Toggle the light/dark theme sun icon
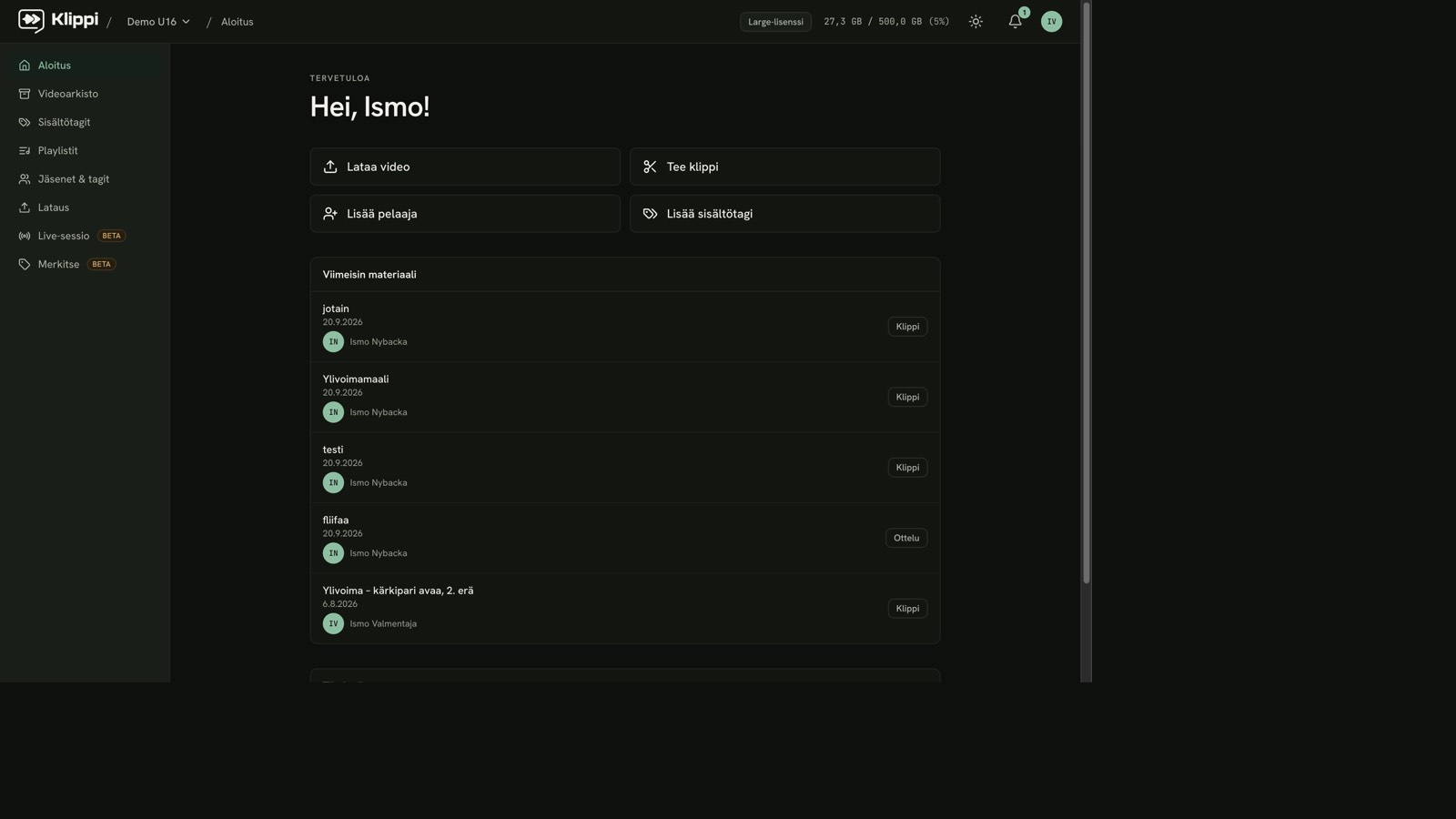Viewport: 1456px width, 819px height. [x=976, y=22]
